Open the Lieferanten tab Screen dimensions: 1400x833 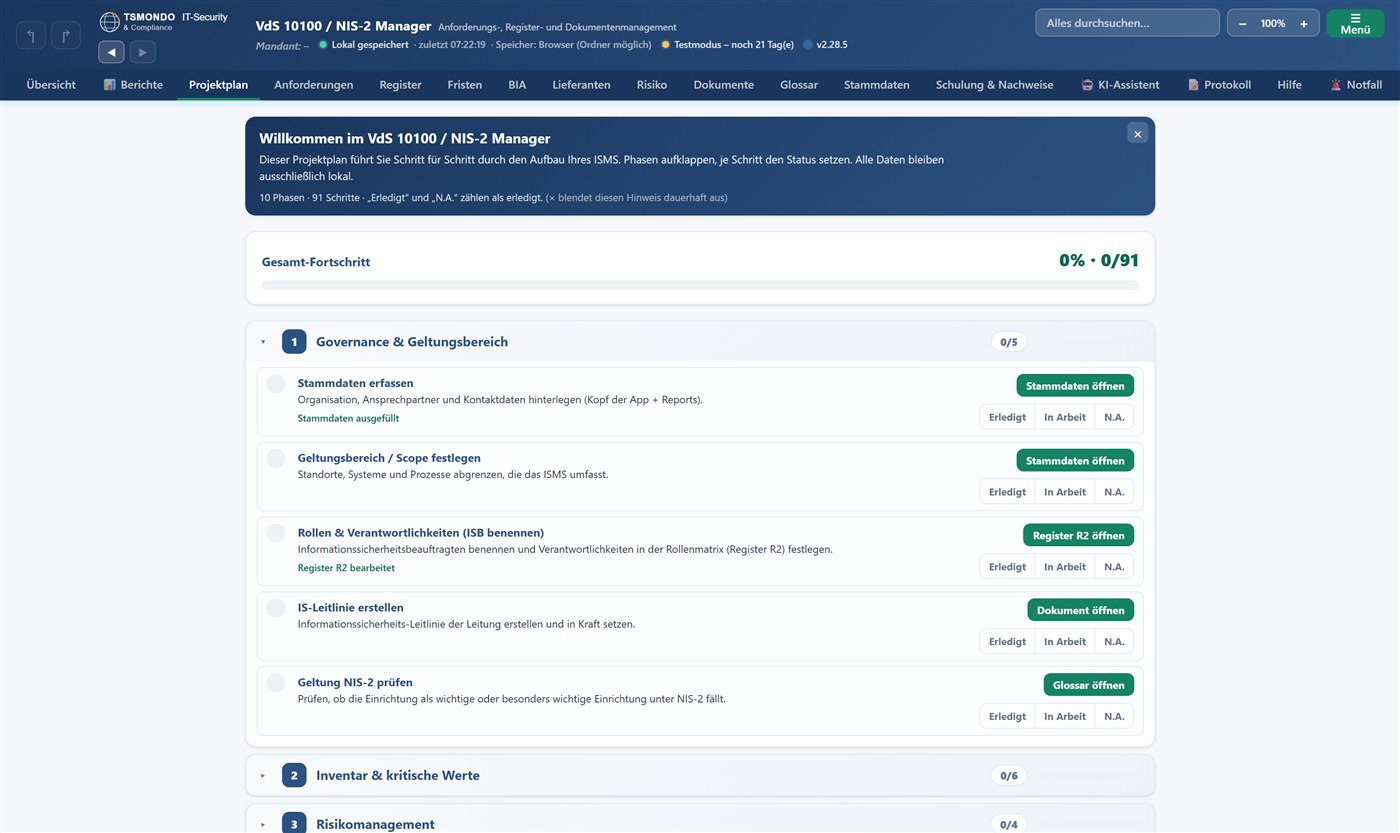pyautogui.click(x=581, y=85)
